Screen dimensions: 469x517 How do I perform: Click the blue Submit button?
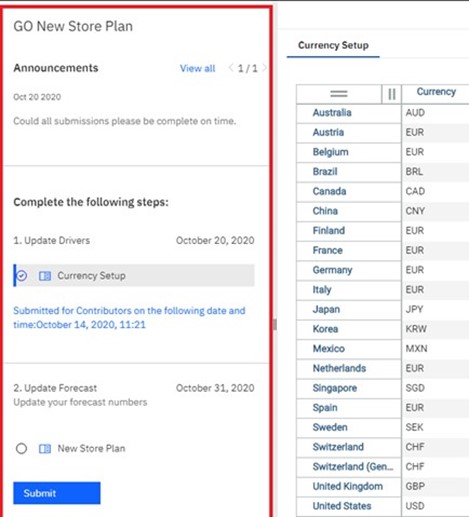coord(57,493)
